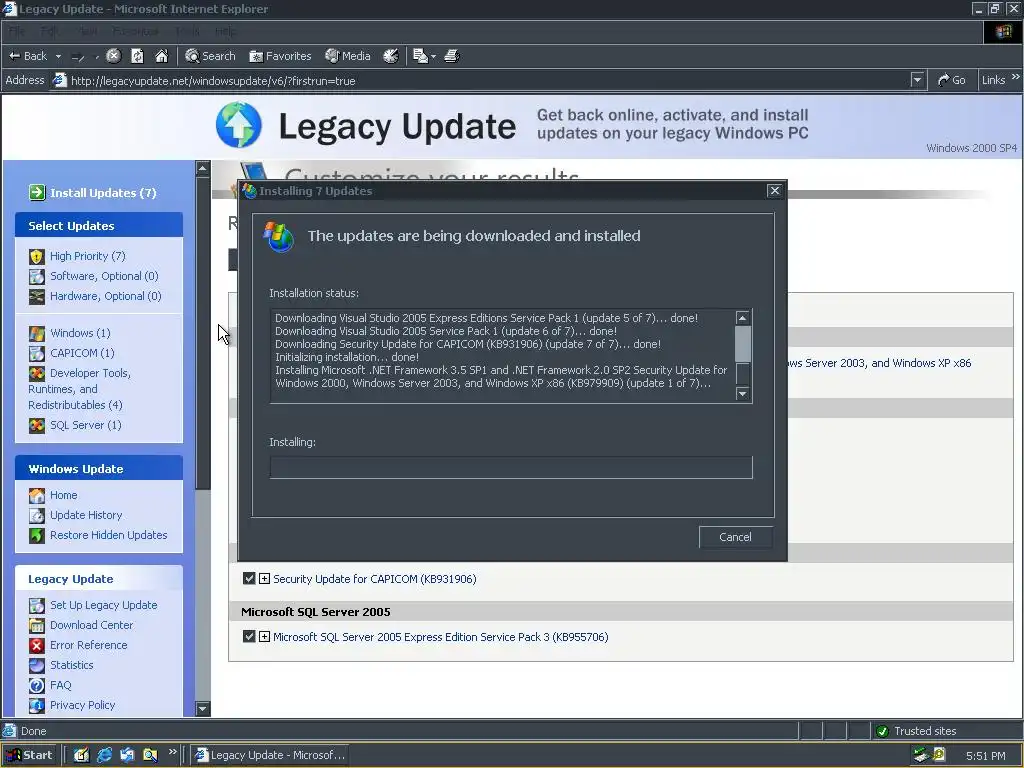
Task: Click the green Install Updates arrow icon
Action: tap(37, 192)
